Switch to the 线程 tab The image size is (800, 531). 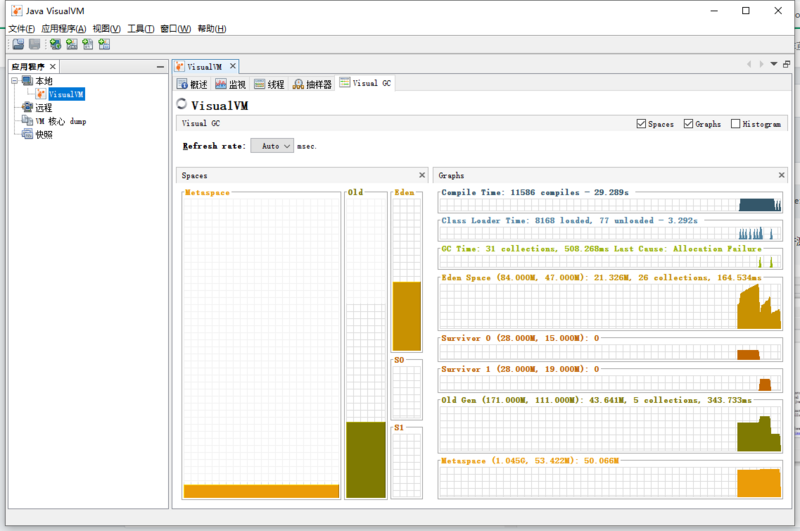[269, 84]
